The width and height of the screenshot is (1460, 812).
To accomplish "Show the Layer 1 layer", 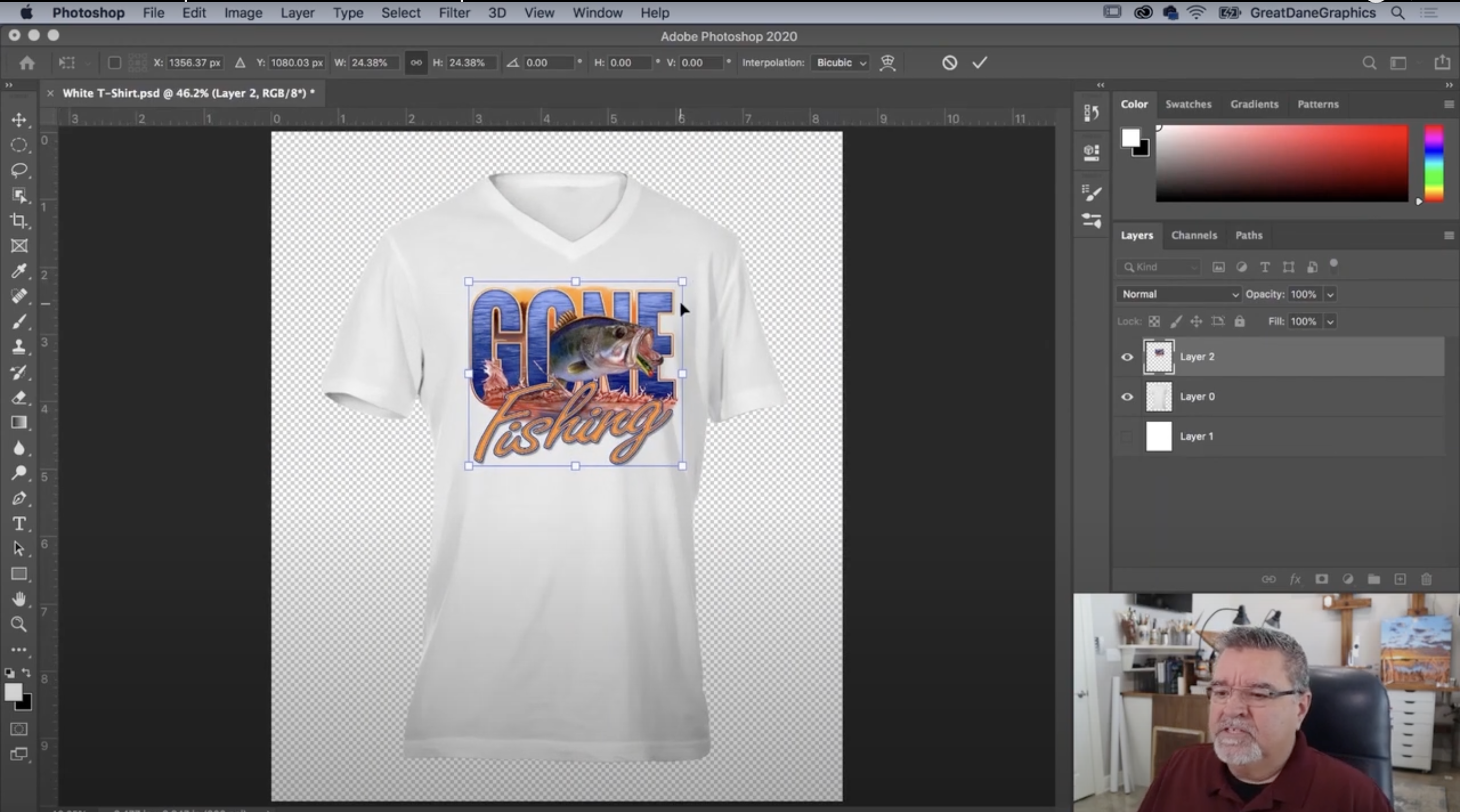I will click(1125, 436).
